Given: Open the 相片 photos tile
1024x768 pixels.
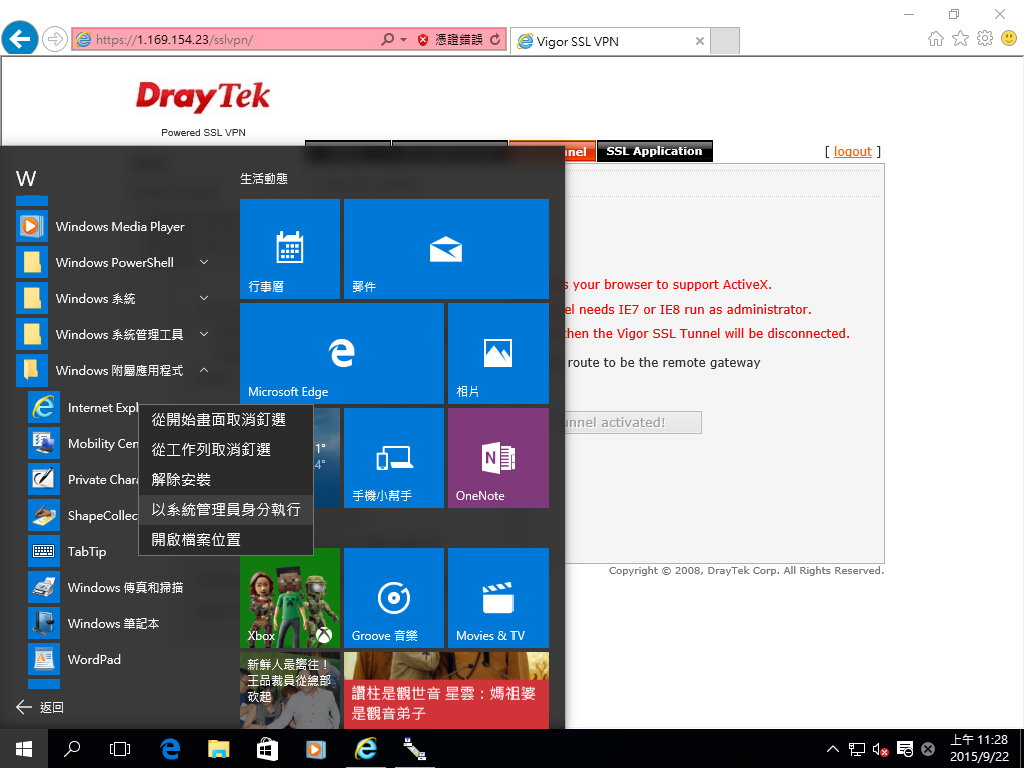Looking at the screenshot, I should point(498,353).
